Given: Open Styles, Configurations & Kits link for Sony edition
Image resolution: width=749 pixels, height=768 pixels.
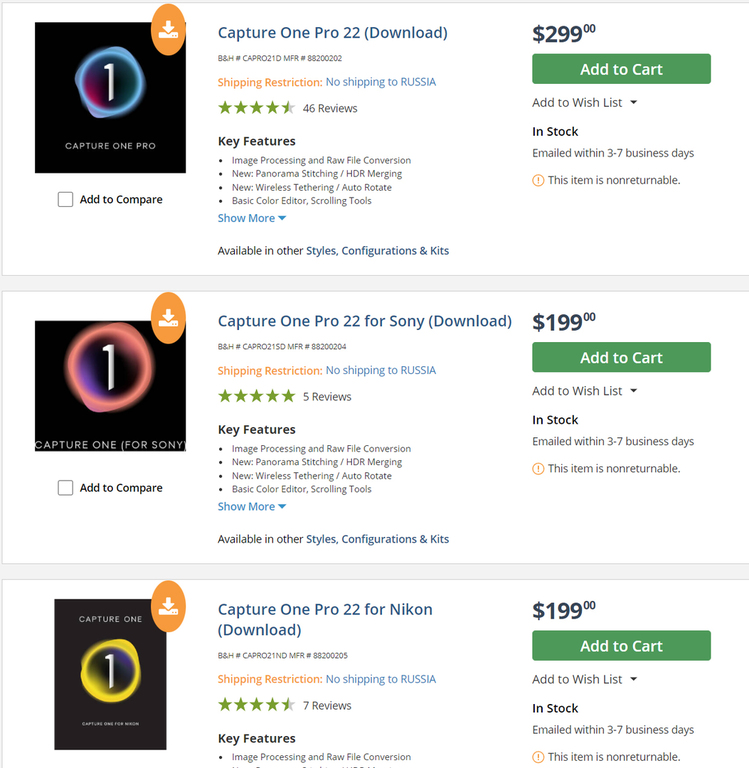Looking at the screenshot, I should [377, 539].
